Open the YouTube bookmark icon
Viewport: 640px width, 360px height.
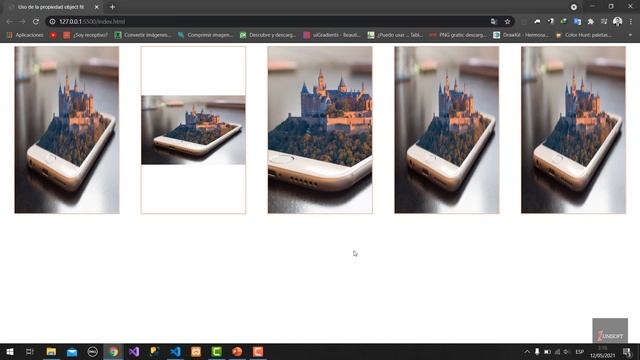point(53,35)
